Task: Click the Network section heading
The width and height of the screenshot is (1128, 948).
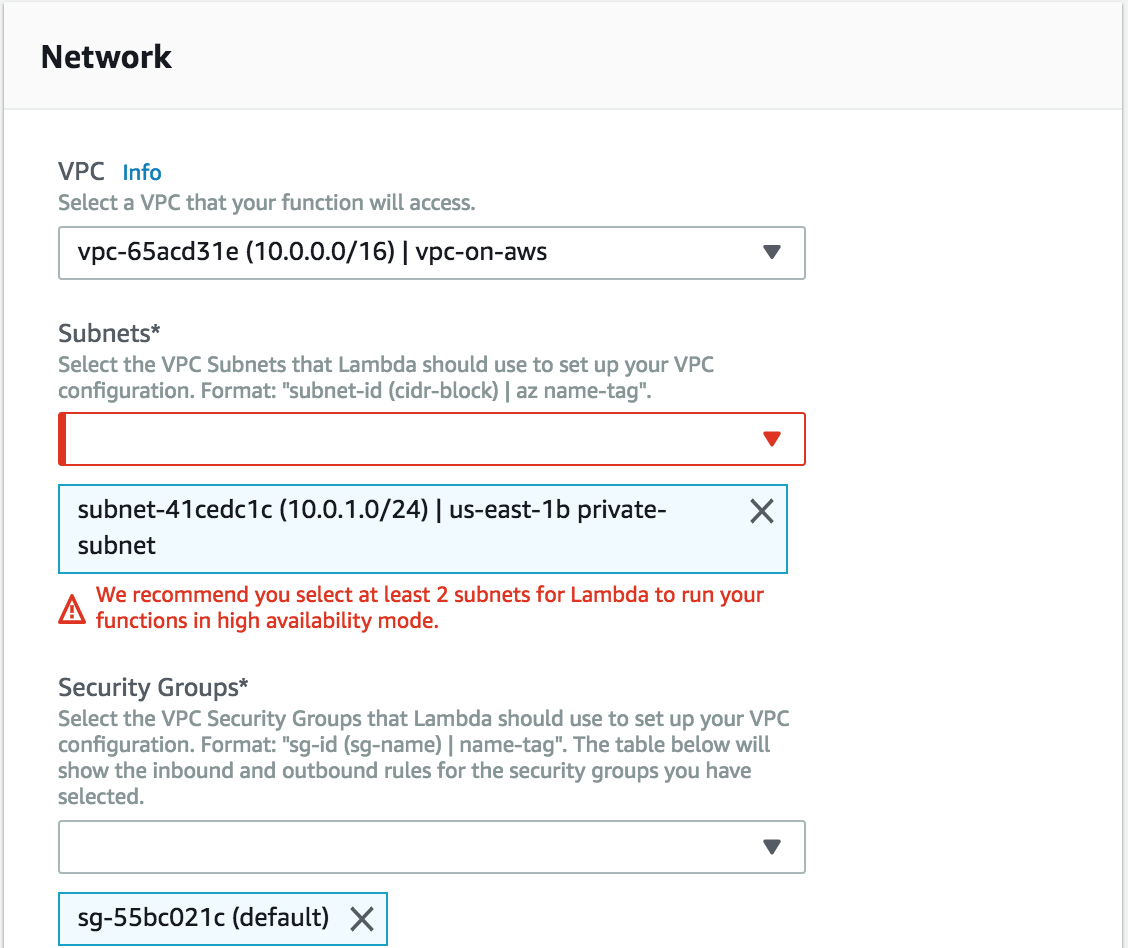Action: point(105,57)
